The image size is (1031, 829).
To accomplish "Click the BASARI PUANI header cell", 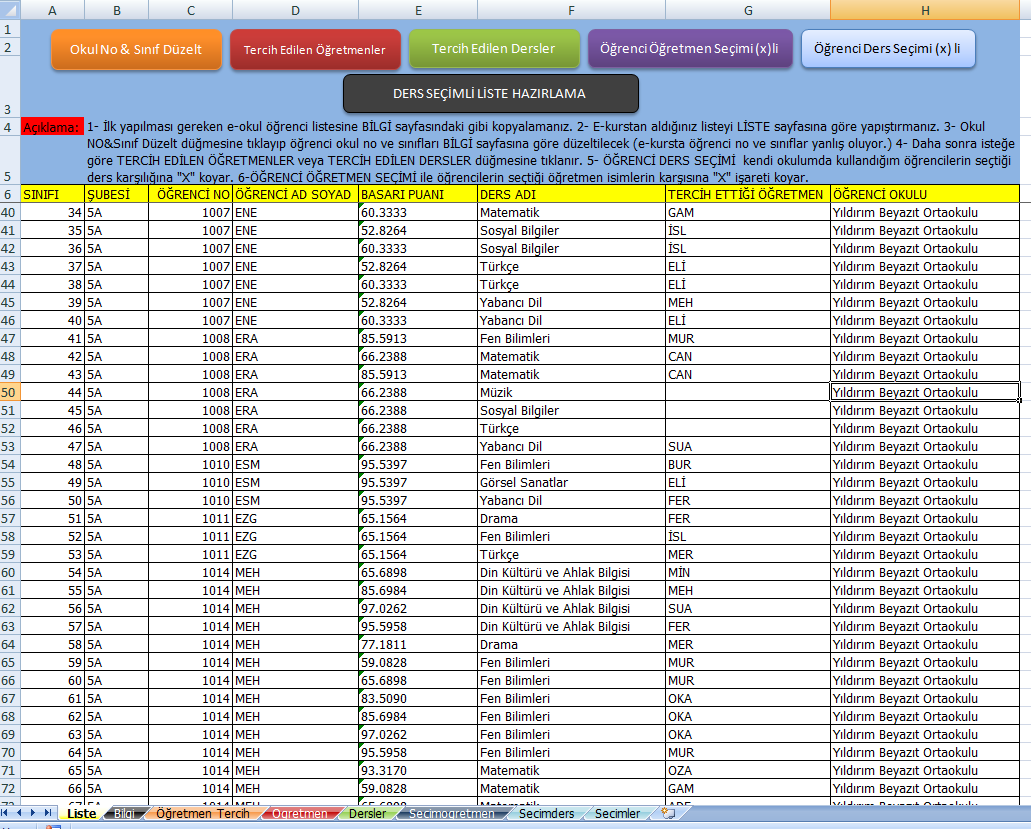I will [418, 194].
